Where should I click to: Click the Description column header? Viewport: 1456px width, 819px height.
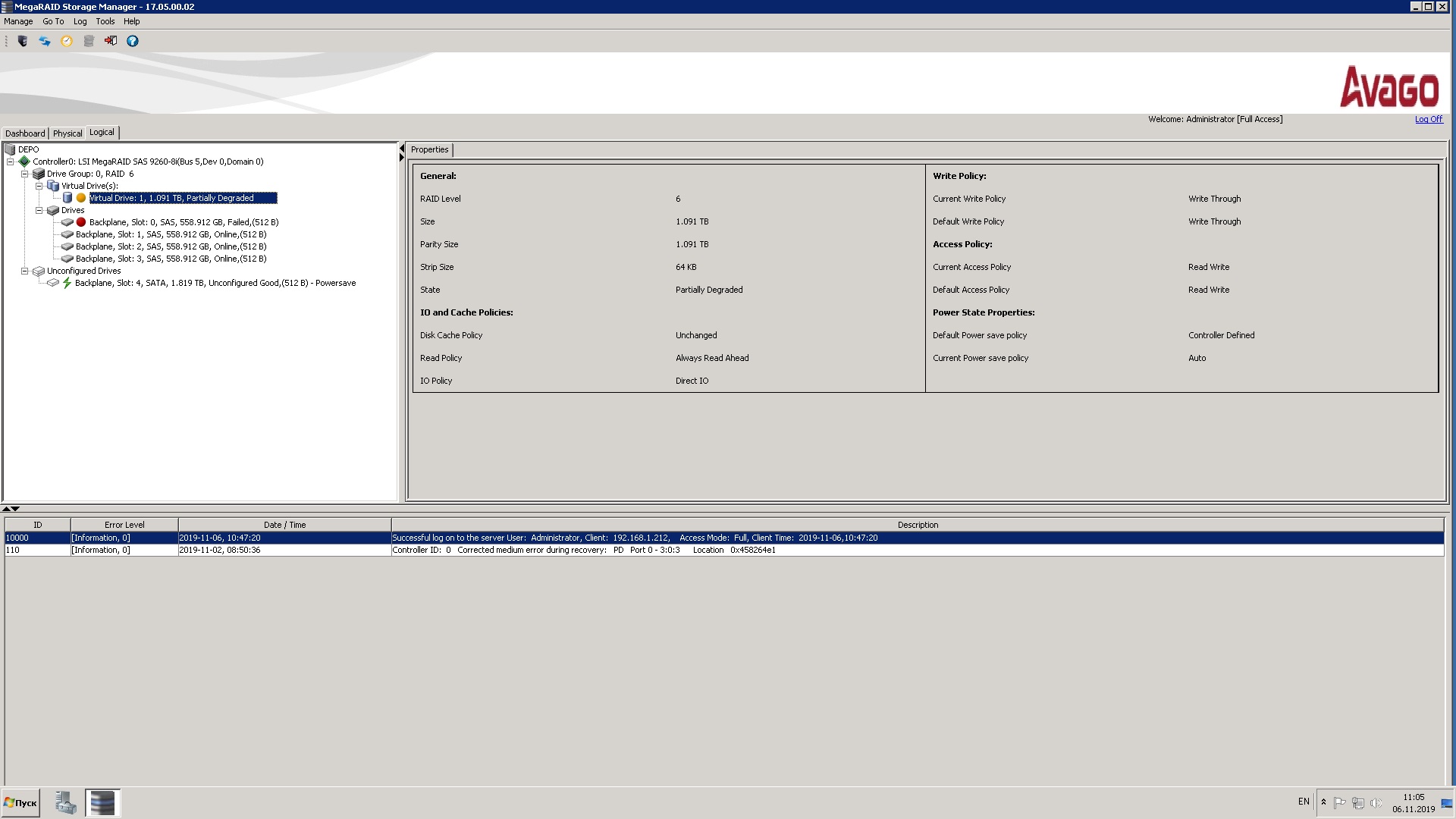918,525
